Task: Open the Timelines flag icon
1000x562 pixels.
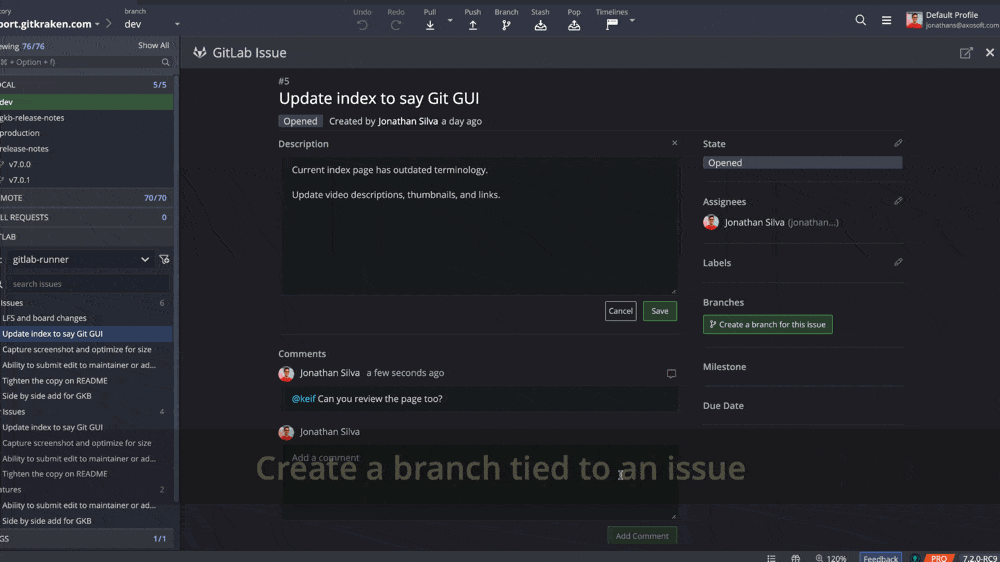Action: click(612, 25)
